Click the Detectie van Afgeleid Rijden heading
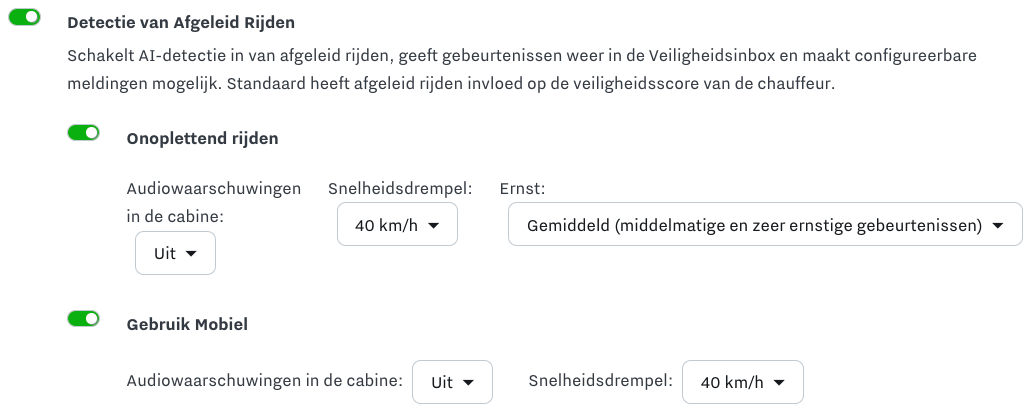1029x411 pixels. tap(181, 21)
